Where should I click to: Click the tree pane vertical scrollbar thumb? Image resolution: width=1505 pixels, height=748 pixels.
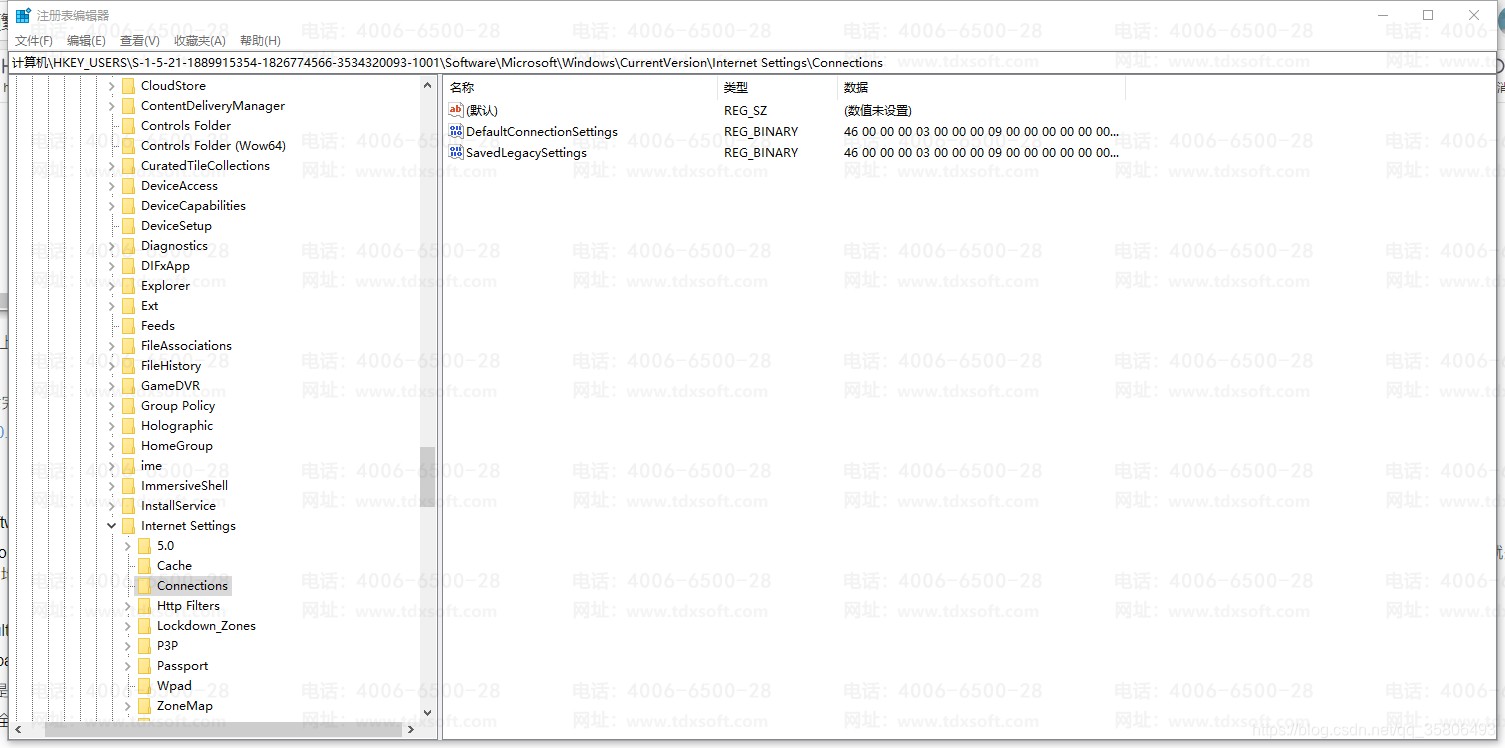coord(427,477)
